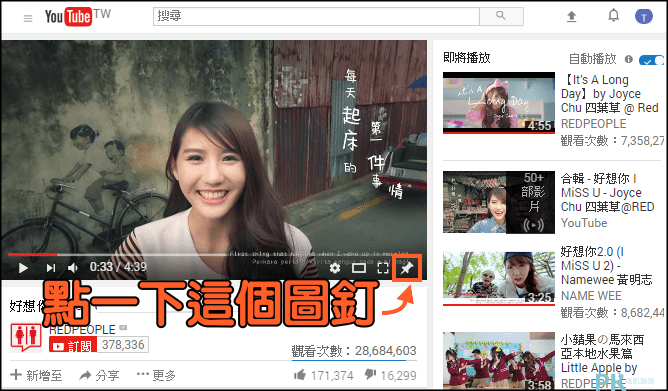This screenshot has width=668, height=391.
Task: Open the player settings gear
Action: click(x=335, y=268)
